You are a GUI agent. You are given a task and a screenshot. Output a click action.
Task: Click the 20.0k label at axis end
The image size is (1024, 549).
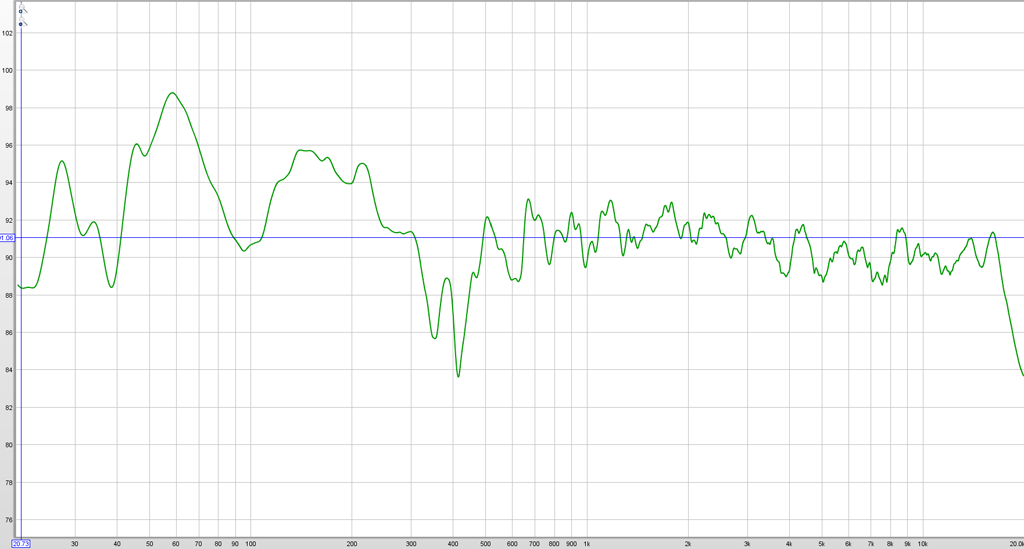click(1015, 543)
